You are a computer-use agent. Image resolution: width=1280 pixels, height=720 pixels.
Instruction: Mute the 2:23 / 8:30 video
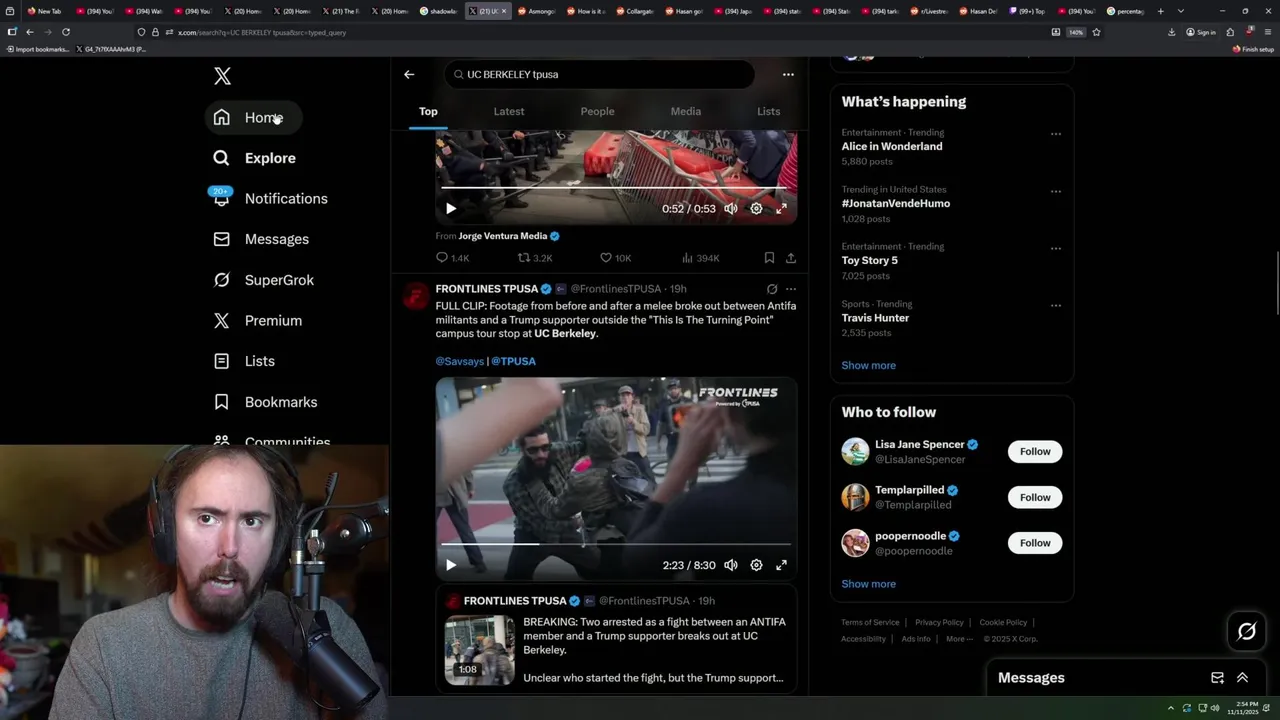pos(731,565)
